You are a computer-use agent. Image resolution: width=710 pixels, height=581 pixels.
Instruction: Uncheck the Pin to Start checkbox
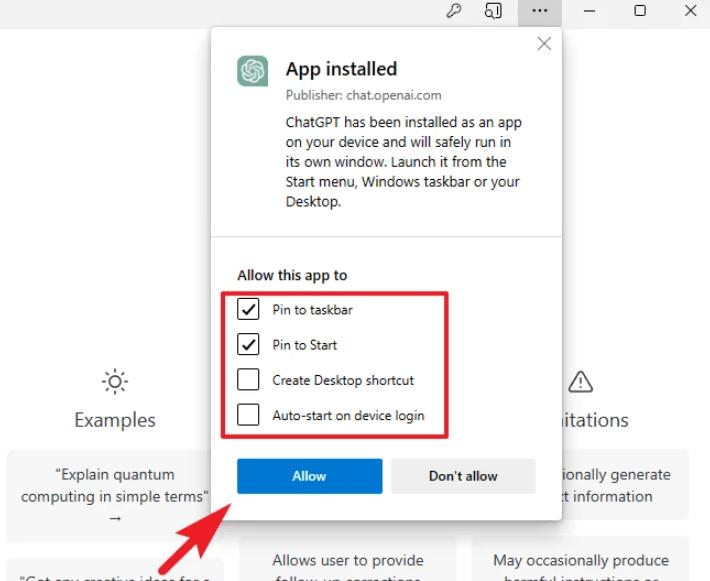coord(248,345)
